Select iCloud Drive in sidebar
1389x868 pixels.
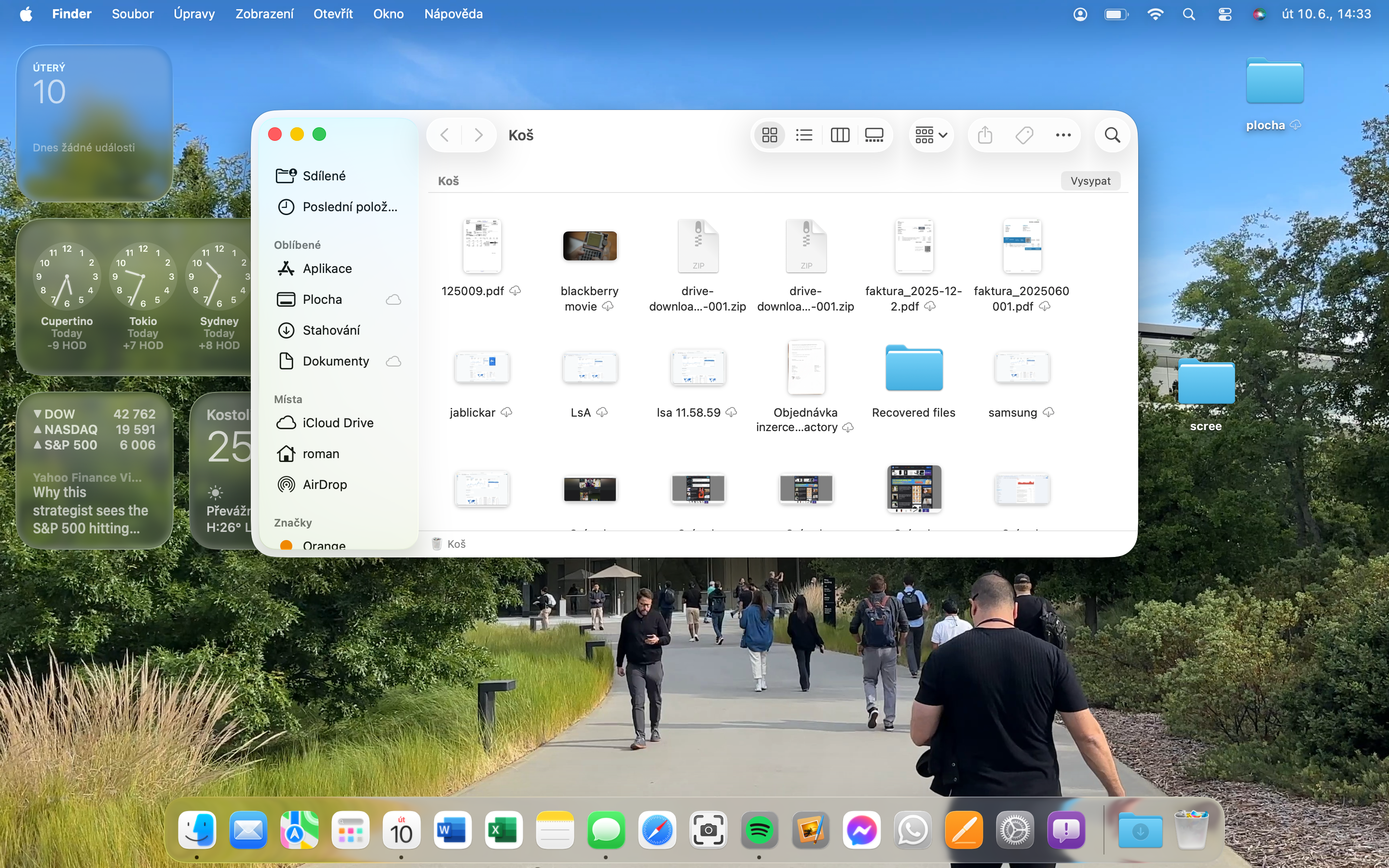click(338, 423)
